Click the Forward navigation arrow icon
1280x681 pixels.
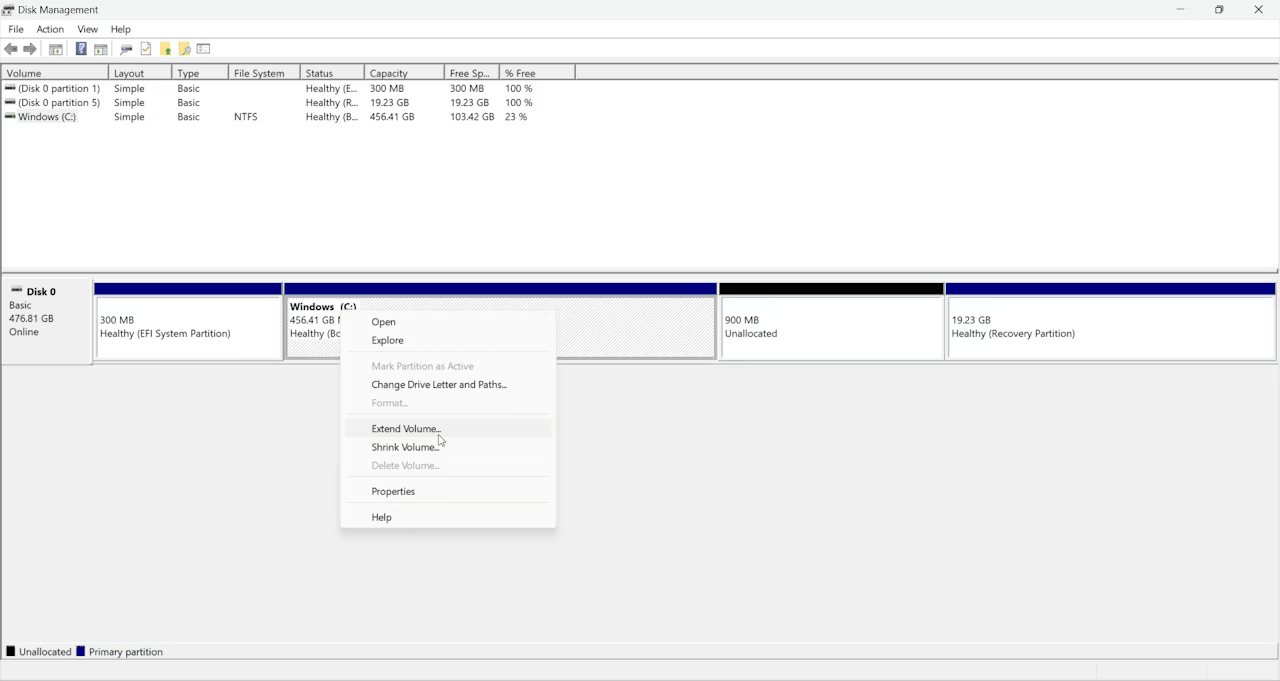coord(29,49)
